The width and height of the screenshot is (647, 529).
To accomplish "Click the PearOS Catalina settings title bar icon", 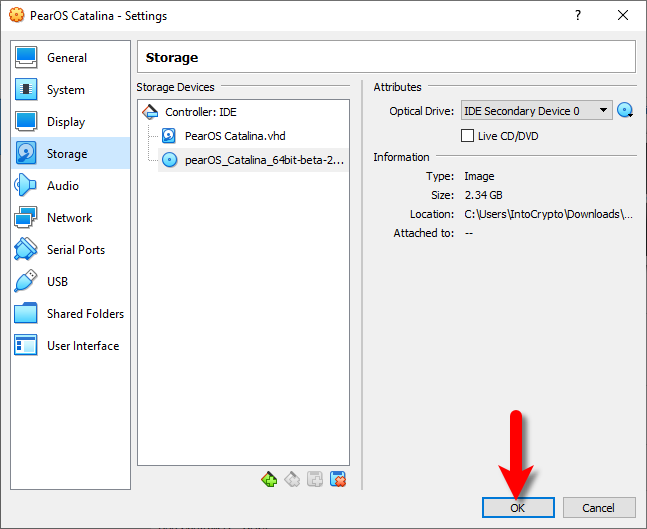I will click(17, 16).
